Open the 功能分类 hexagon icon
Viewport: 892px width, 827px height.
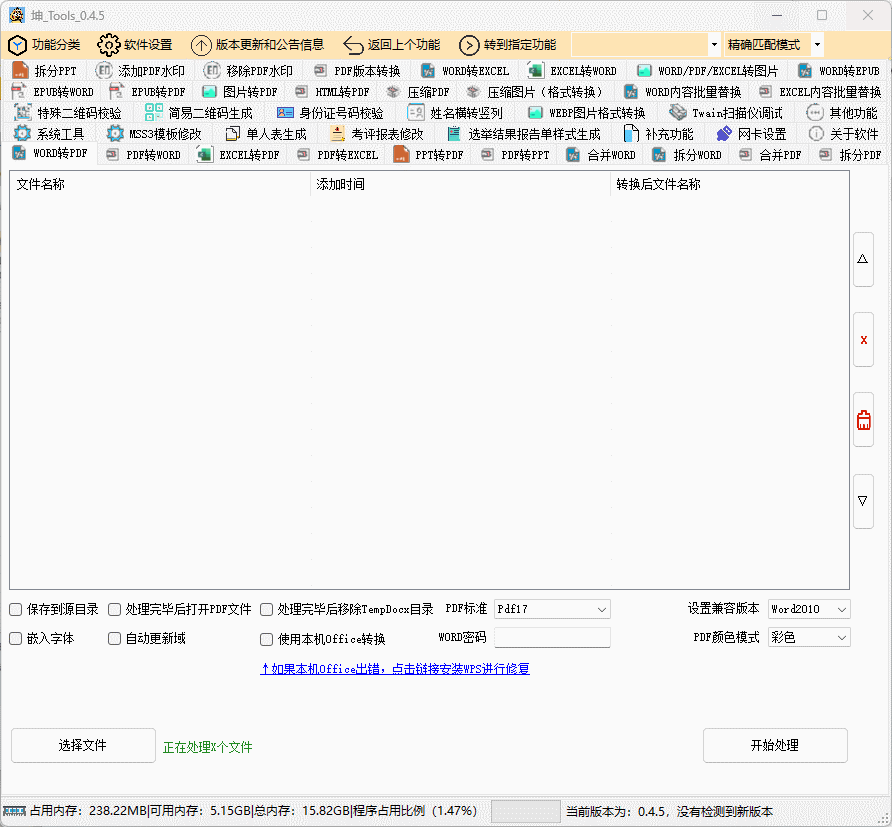pyautogui.click(x=18, y=45)
